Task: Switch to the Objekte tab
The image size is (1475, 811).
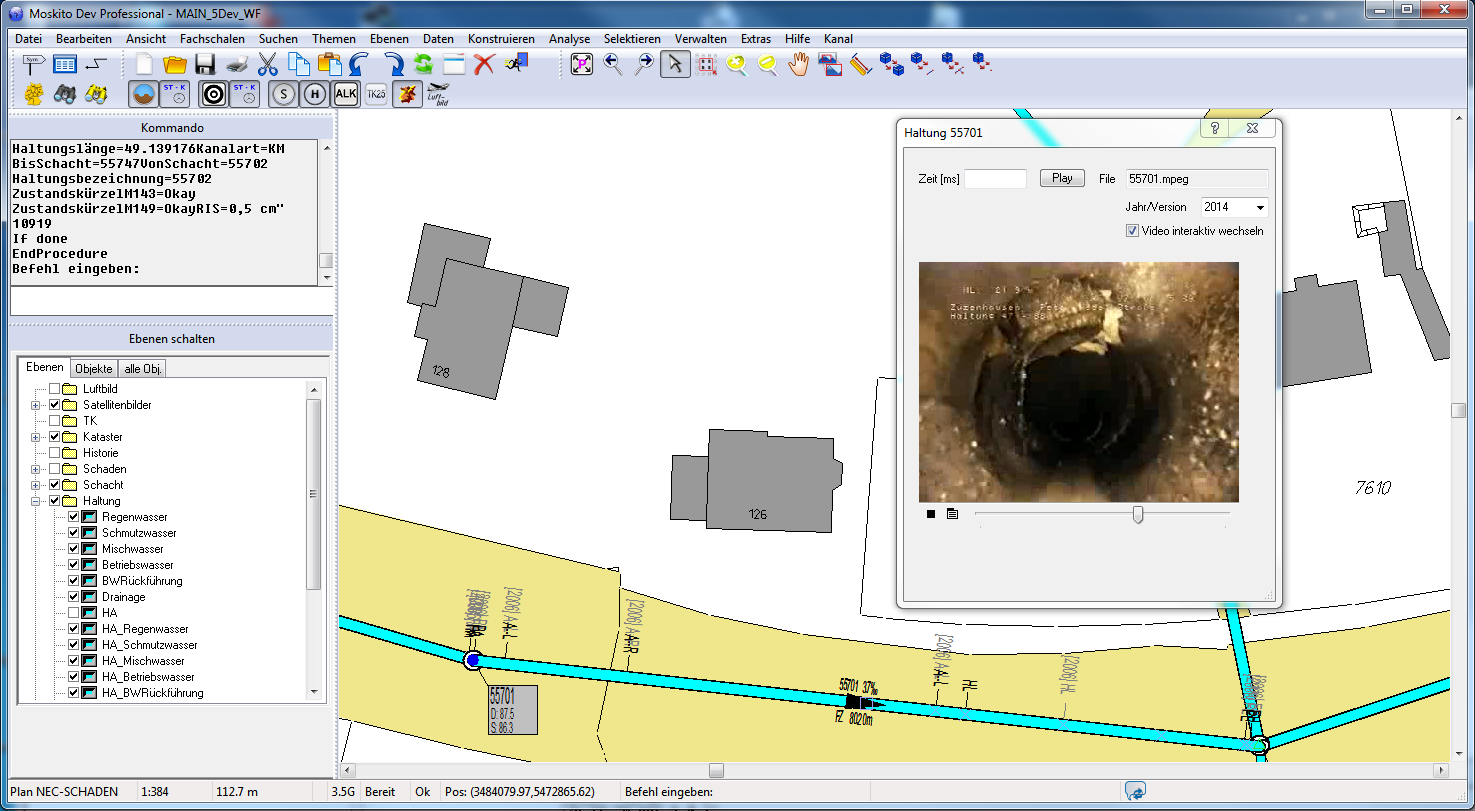Action: (94, 369)
